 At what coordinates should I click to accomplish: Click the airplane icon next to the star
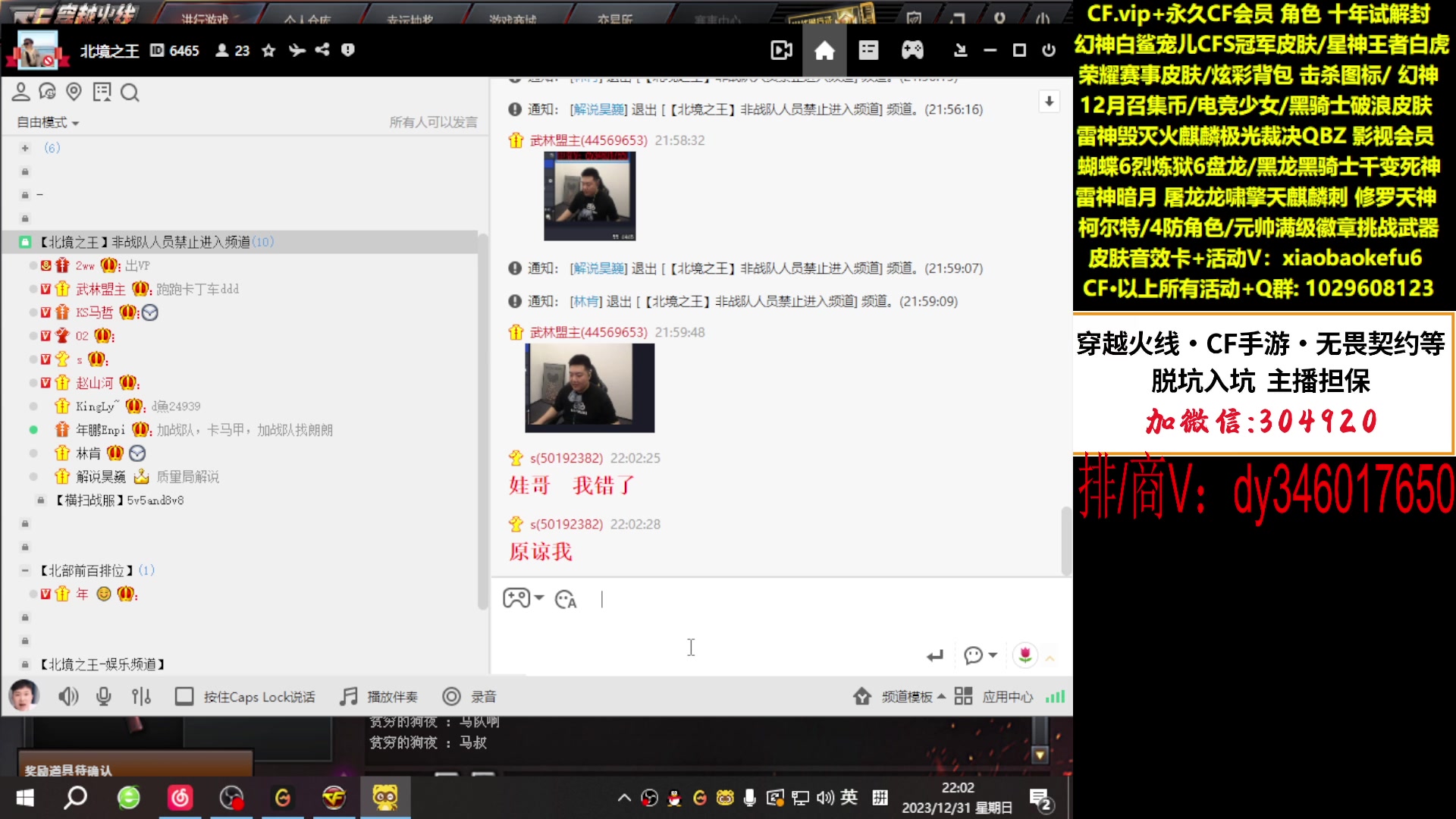297,50
